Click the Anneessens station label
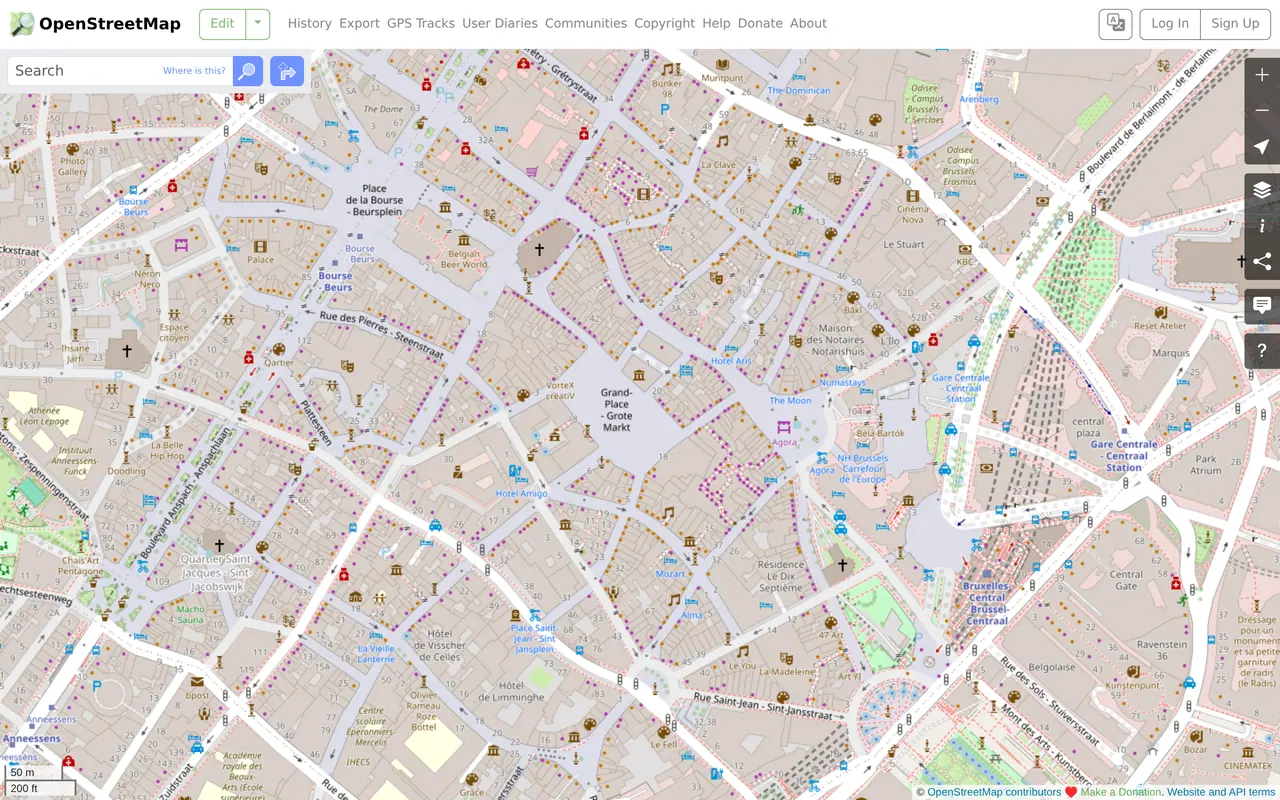This screenshot has height=800, width=1280. (x=31, y=739)
